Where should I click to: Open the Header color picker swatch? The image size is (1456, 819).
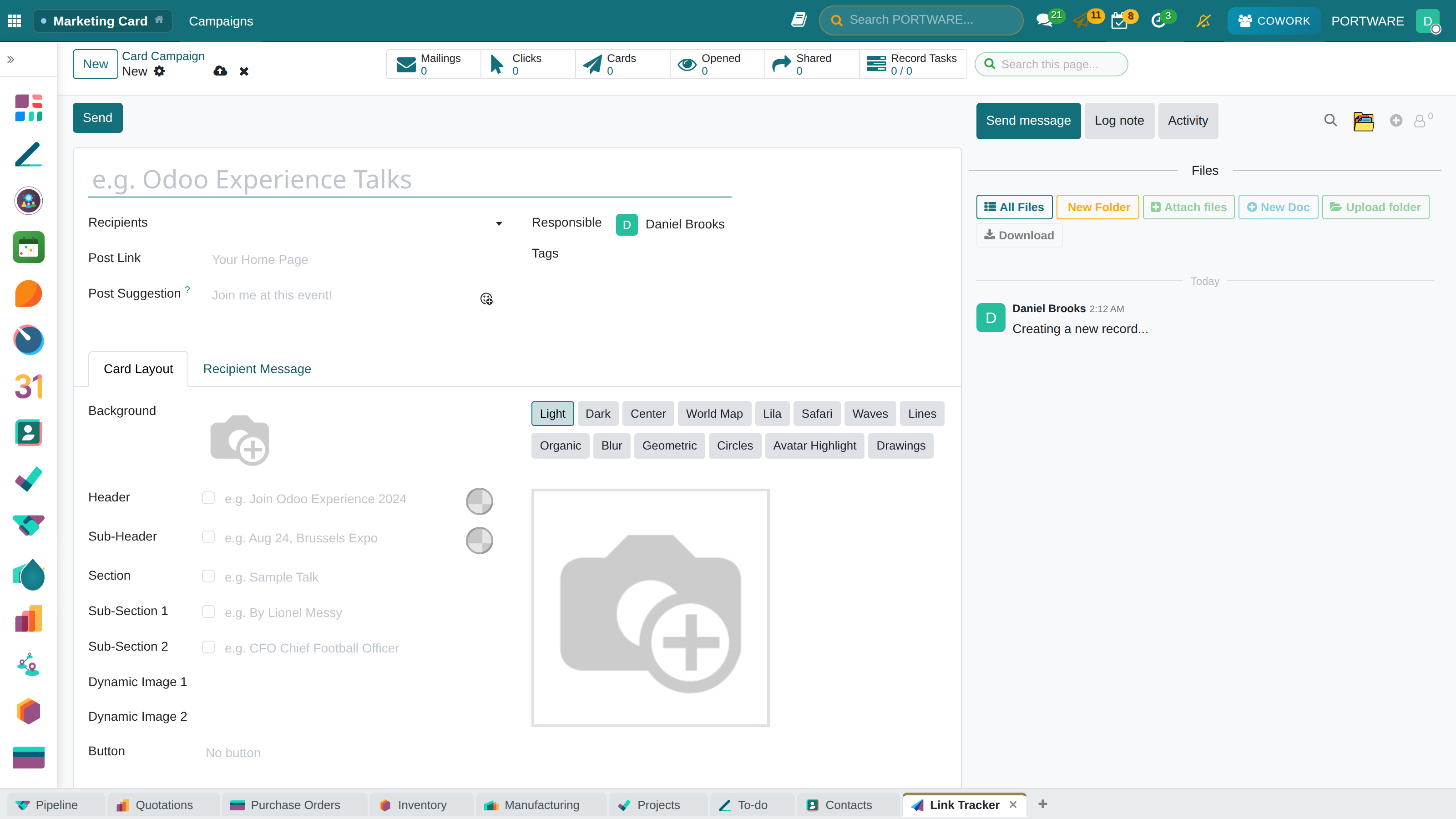point(479,501)
